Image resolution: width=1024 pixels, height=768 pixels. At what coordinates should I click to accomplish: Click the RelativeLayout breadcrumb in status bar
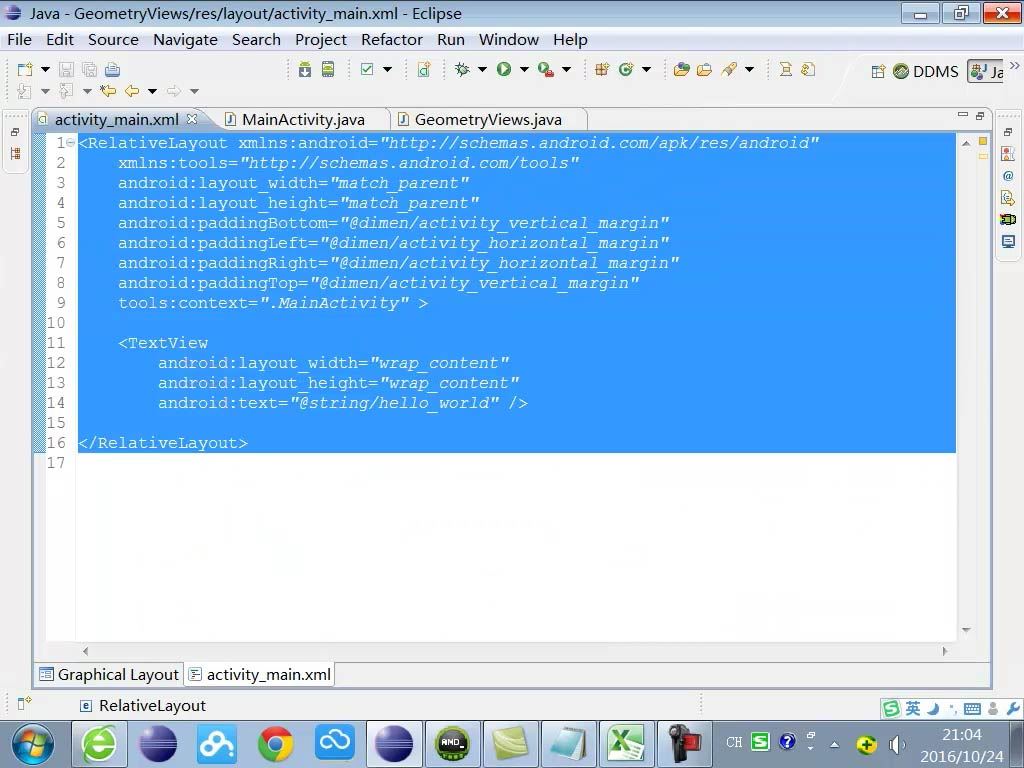coord(142,706)
